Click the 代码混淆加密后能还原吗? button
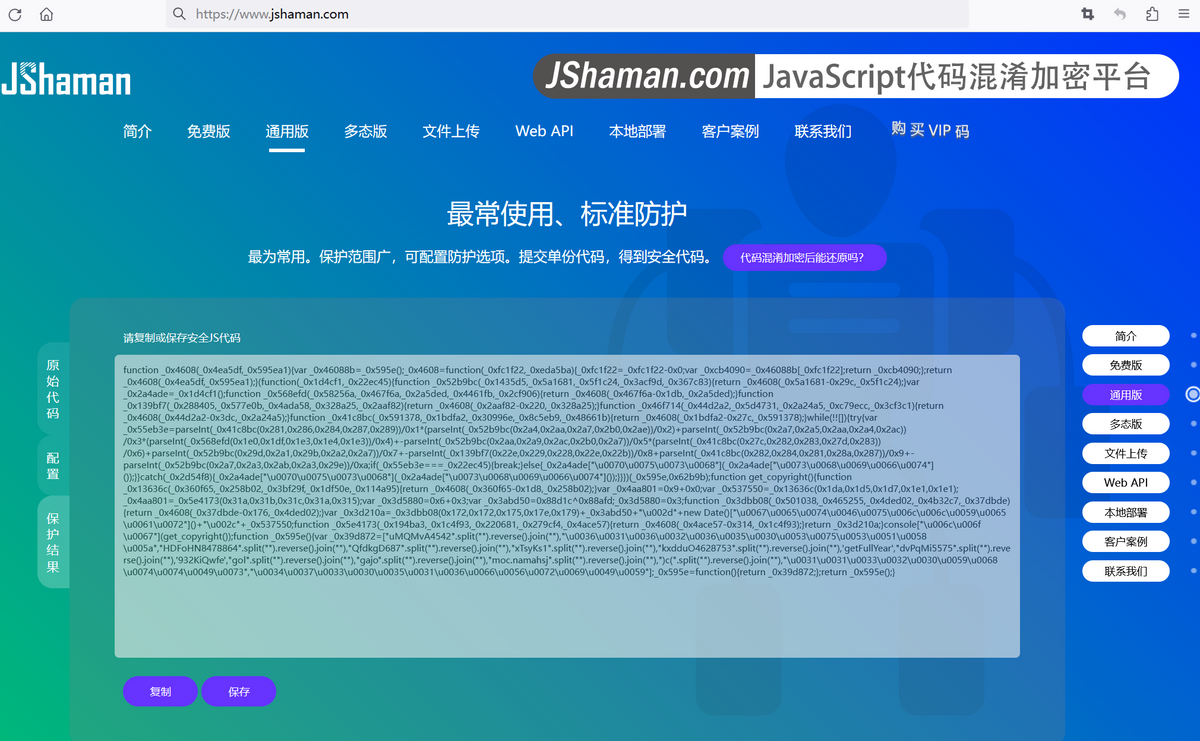 (805, 257)
